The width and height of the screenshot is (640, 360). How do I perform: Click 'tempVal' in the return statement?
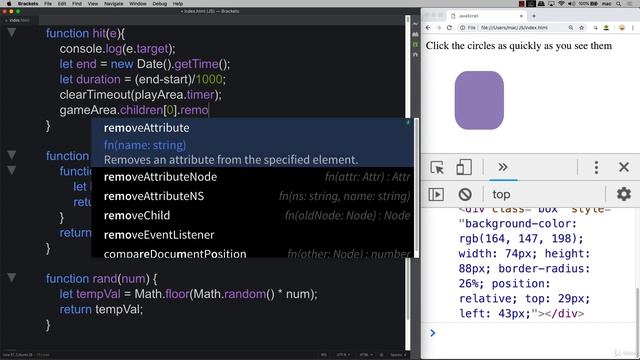tap(118, 309)
